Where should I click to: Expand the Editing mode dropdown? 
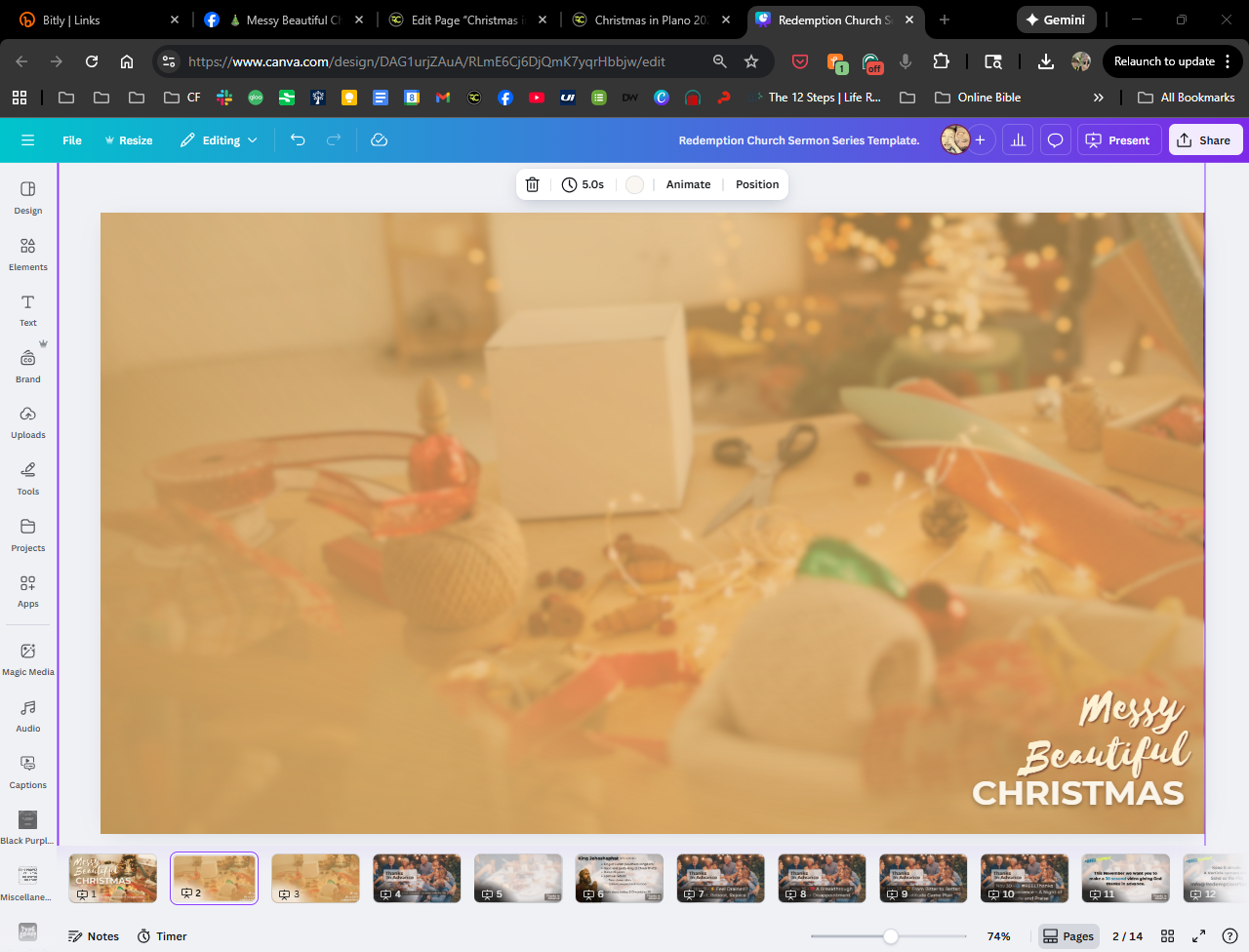pyautogui.click(x=220, y=140)
